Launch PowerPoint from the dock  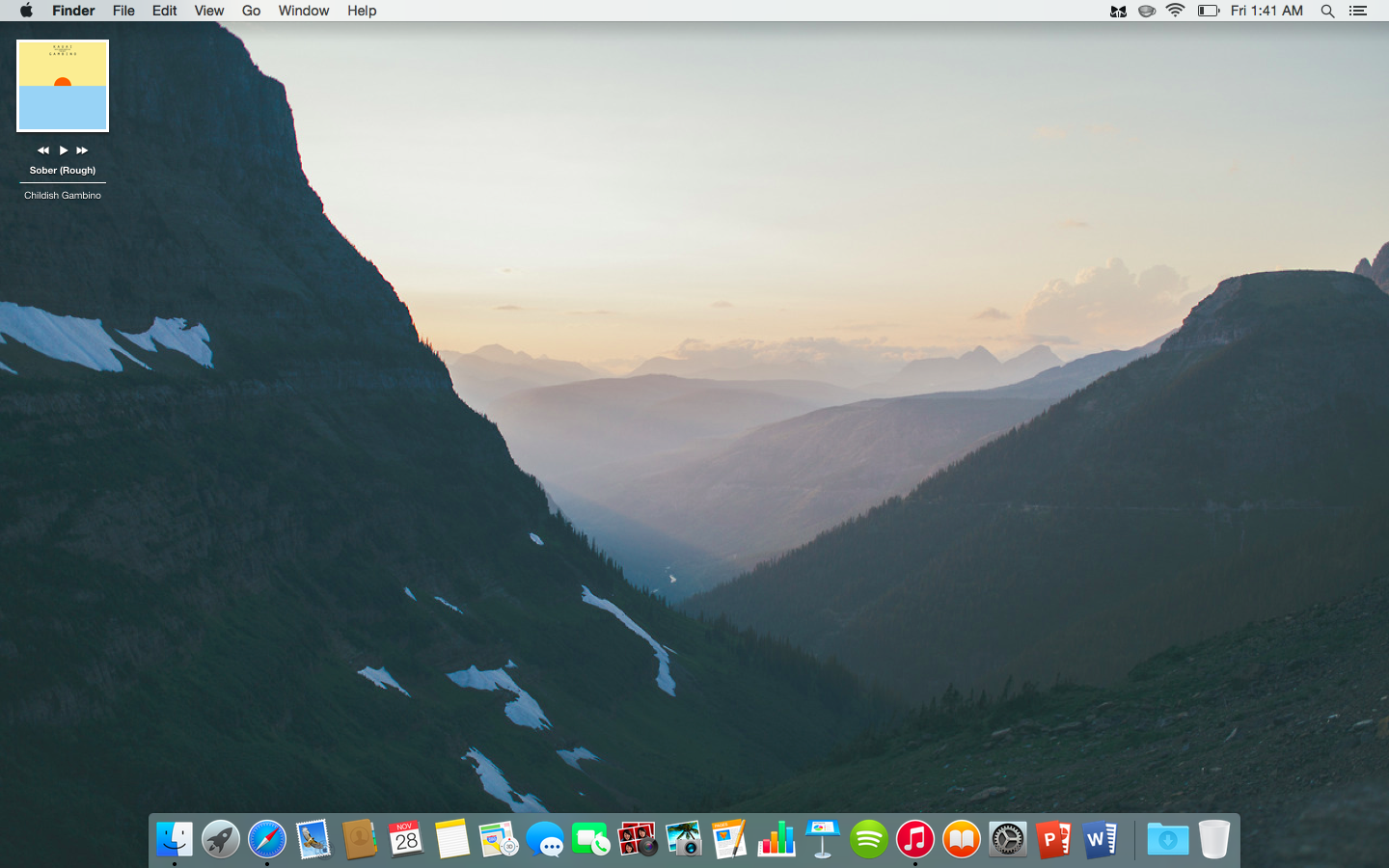click(1054, 839)
